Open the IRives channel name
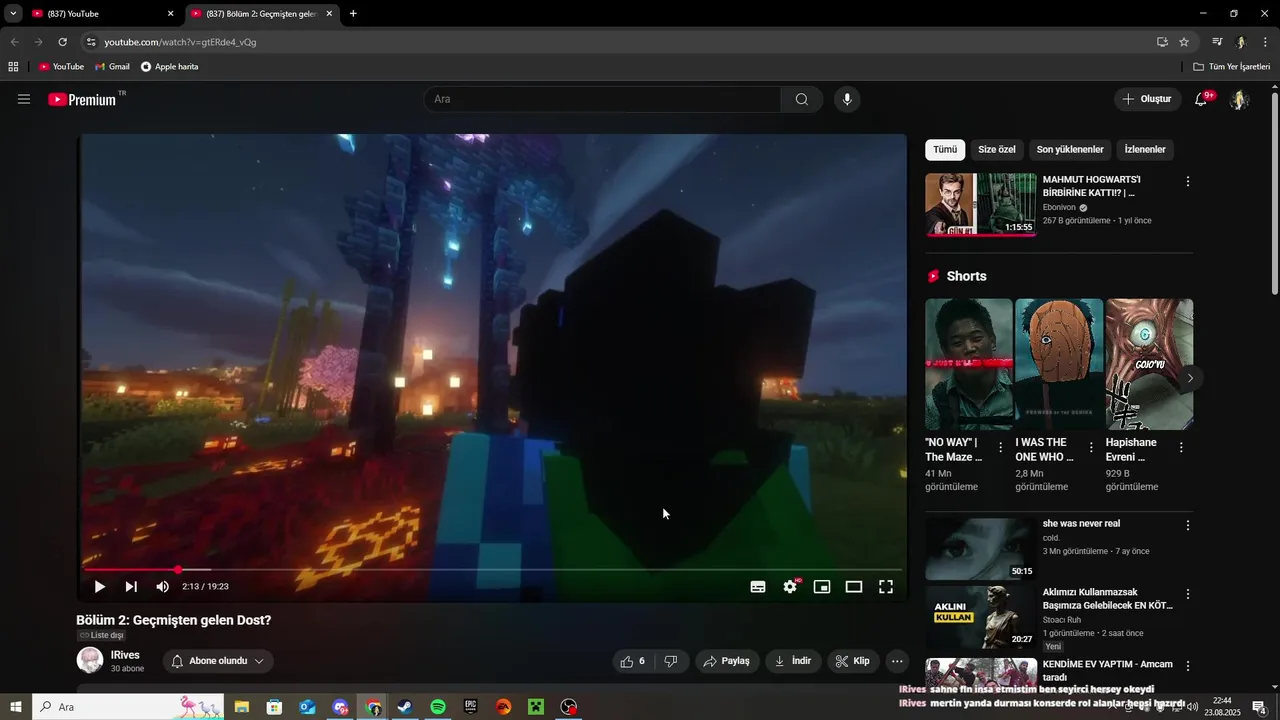The image size is (1280, 720). point(125,655)
